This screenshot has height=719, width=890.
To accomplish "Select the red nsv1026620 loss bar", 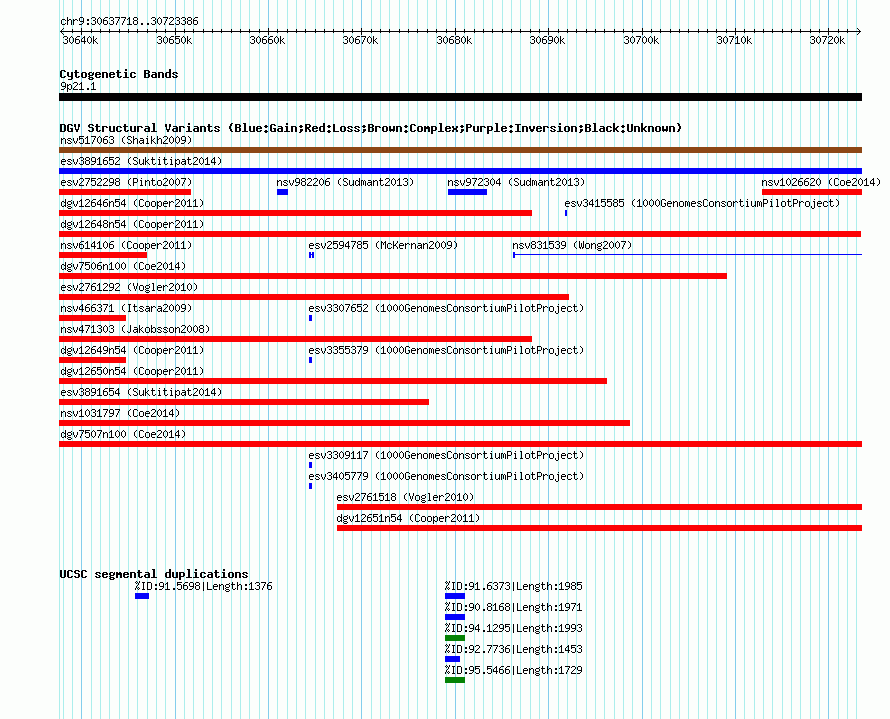I will coord(812,192).
